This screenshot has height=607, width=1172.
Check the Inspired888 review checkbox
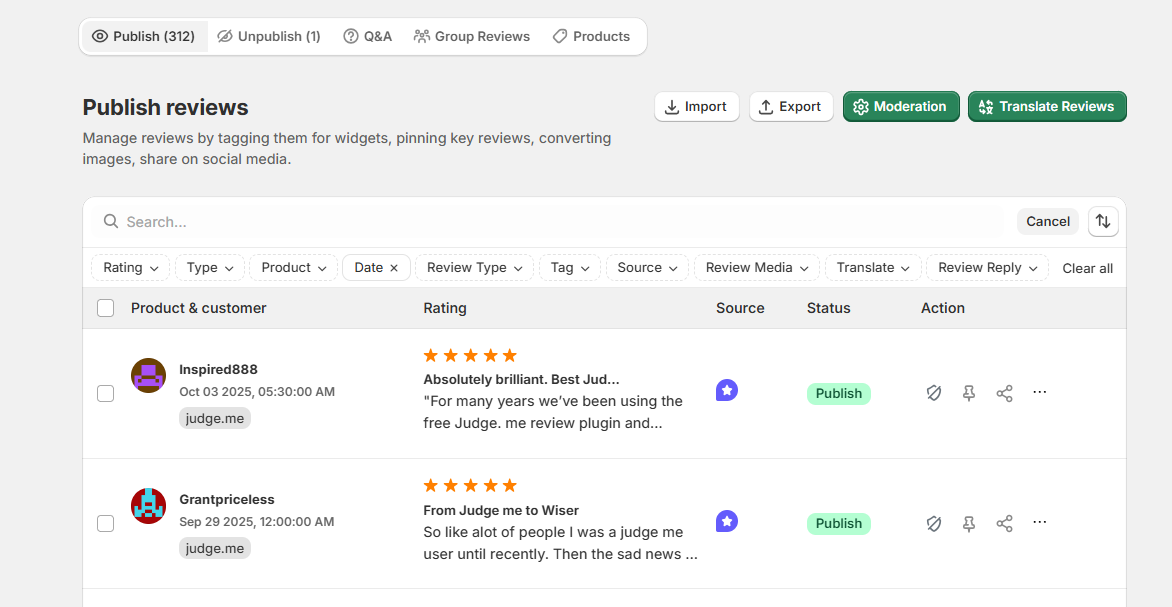point(106,393)
